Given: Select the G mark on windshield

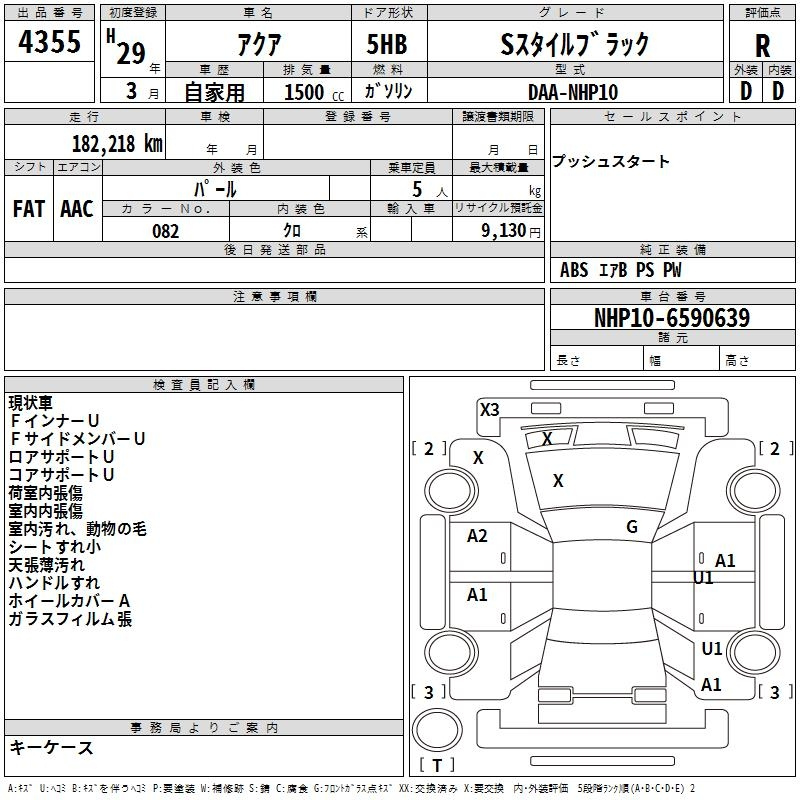Looking at the screenshot, I should (x=632, y=527).
